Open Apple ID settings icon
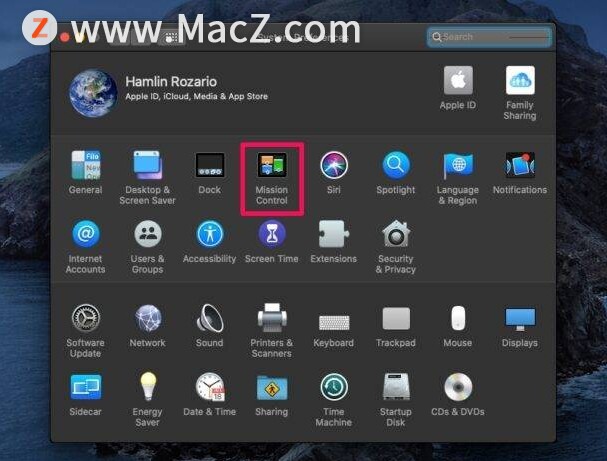Image resolution: width=607 pixels, height=461 pixels. pyautogui.click(x=458, y=81)
